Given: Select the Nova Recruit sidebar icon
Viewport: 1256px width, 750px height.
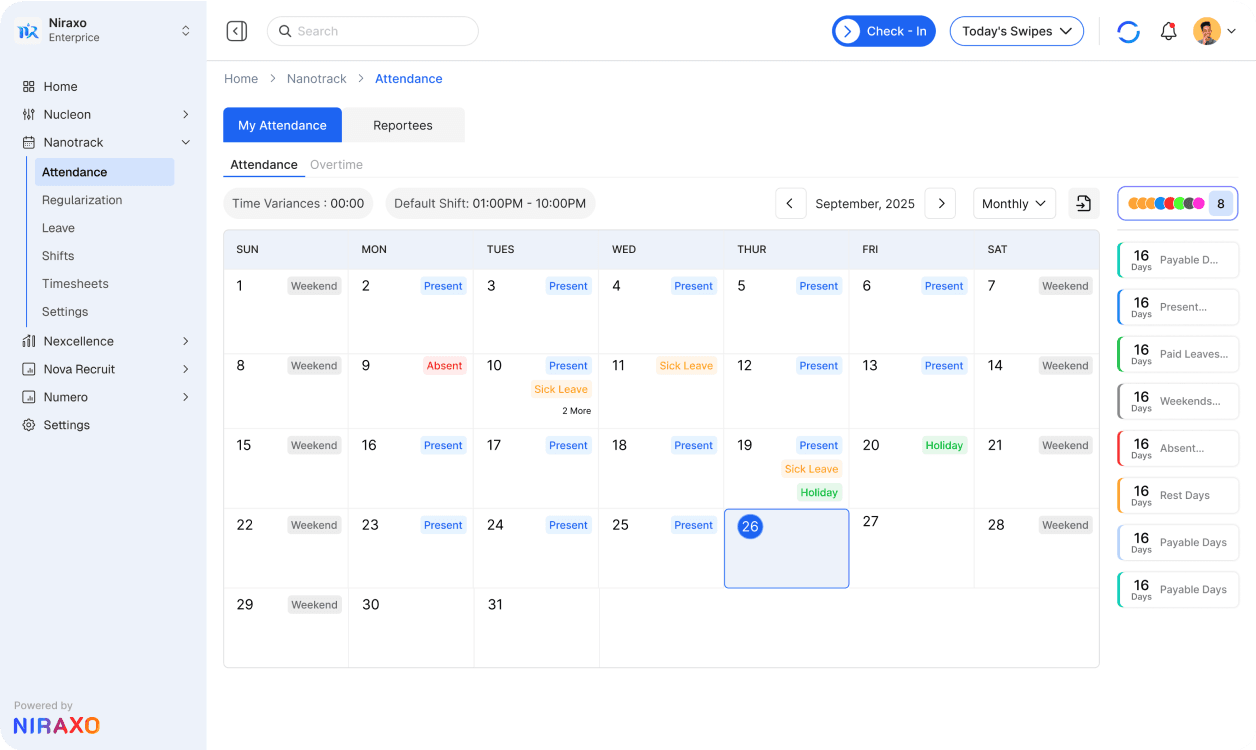Looking at the screenshot, I should click(28, 369).
